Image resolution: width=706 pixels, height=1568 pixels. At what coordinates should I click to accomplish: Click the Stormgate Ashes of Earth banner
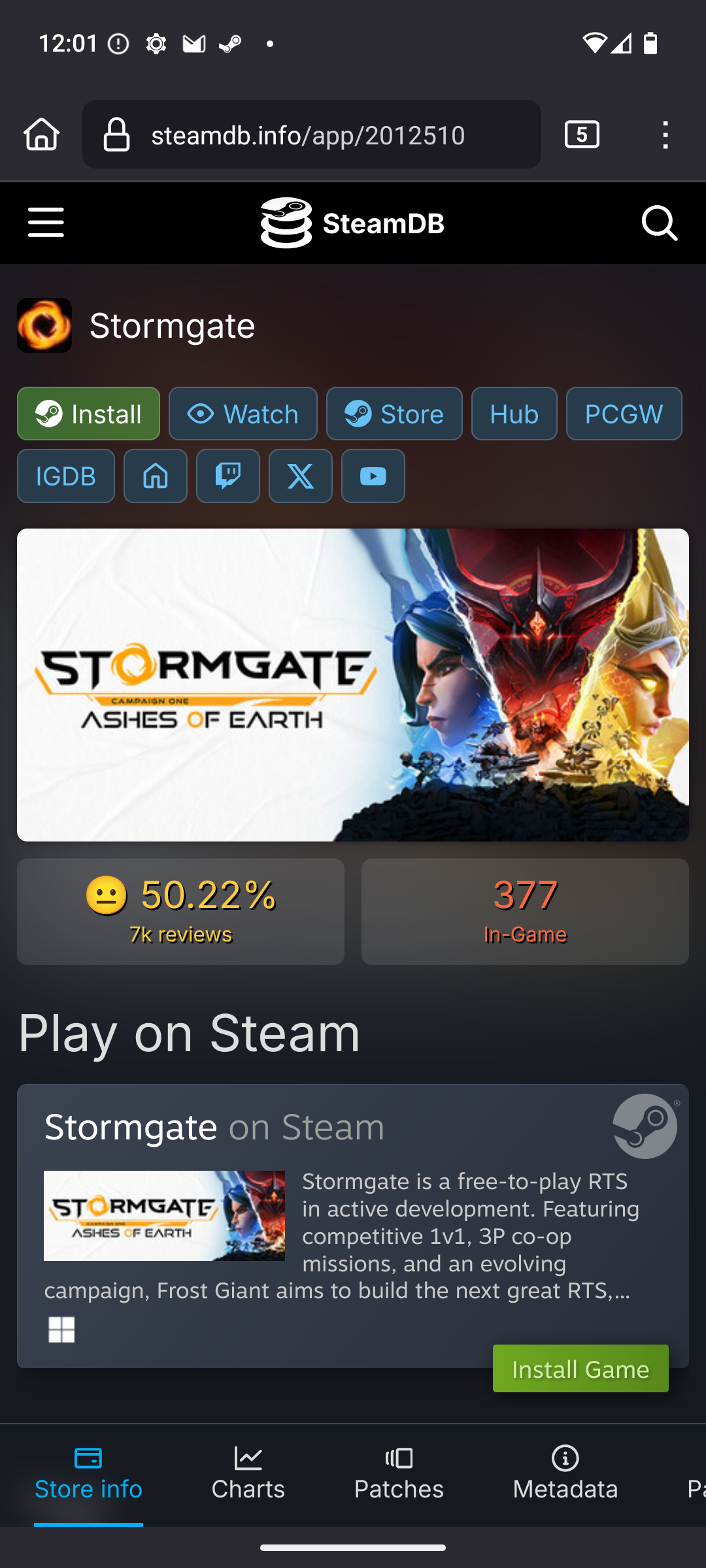[x=353, y=685]
